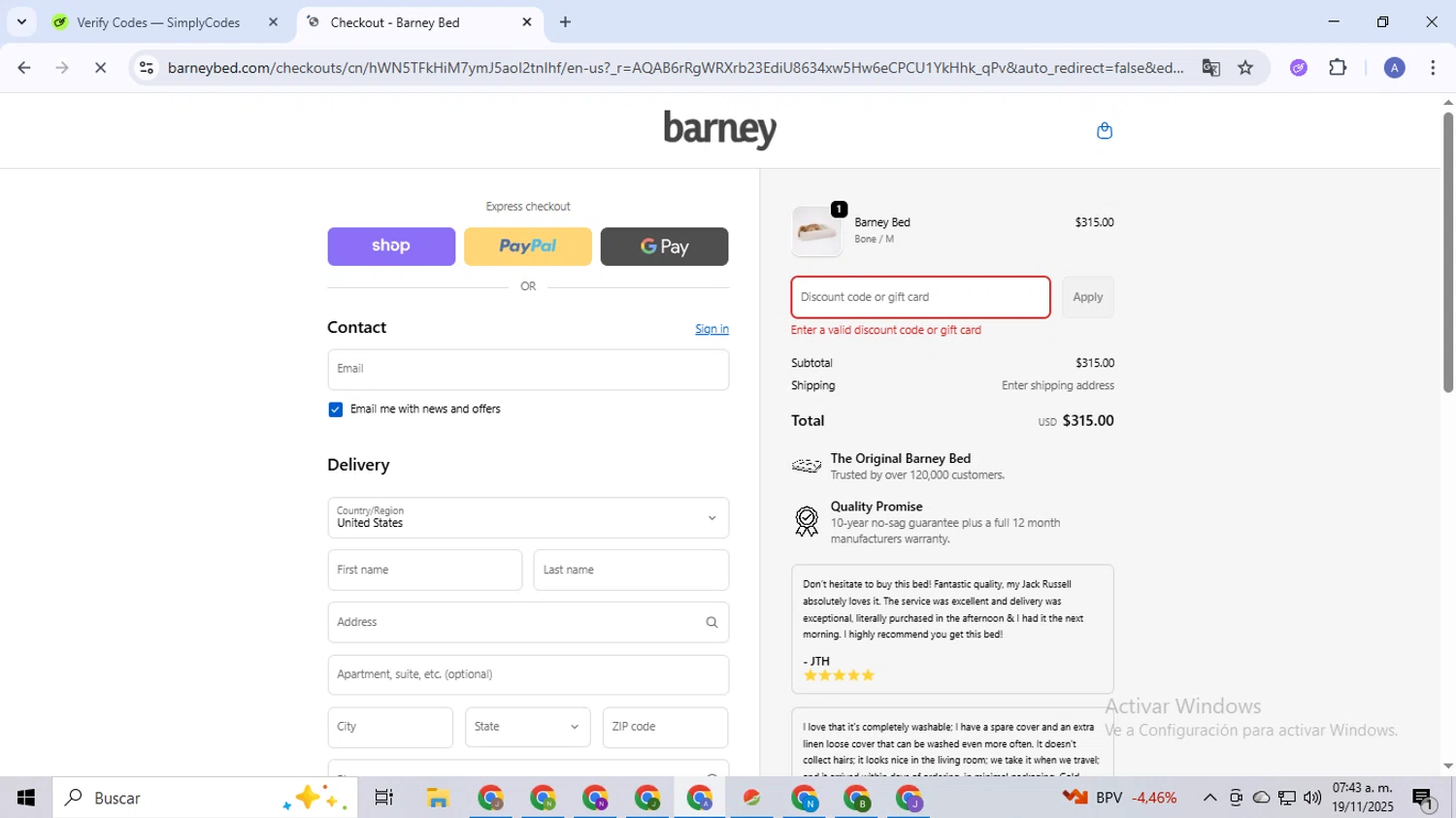Close the Verify Codes — SimplyCodes tab
The image size is (1456, 818).
273,22
